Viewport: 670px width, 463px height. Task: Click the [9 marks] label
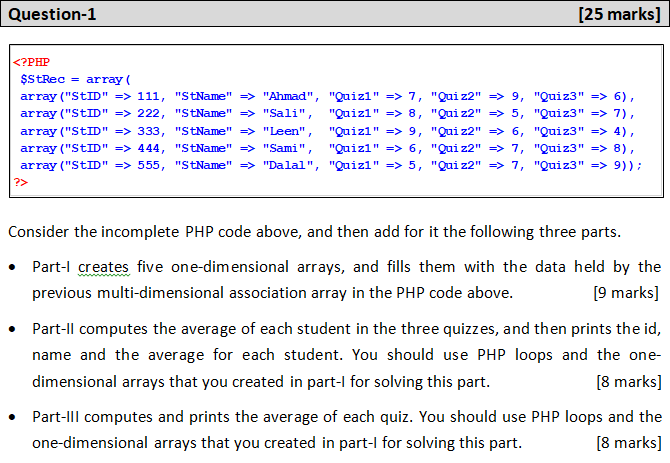(x=626, y=293)
